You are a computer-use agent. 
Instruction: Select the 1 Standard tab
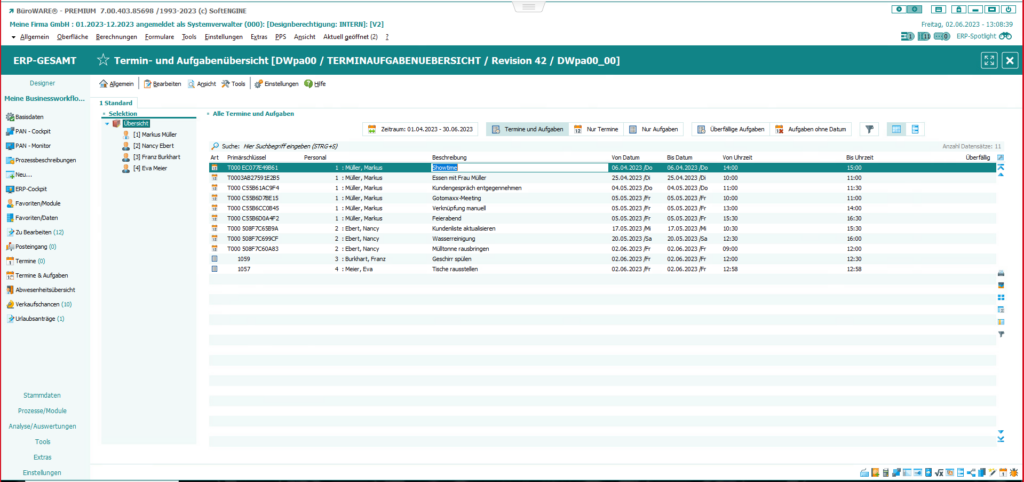[x=117, y=103]
